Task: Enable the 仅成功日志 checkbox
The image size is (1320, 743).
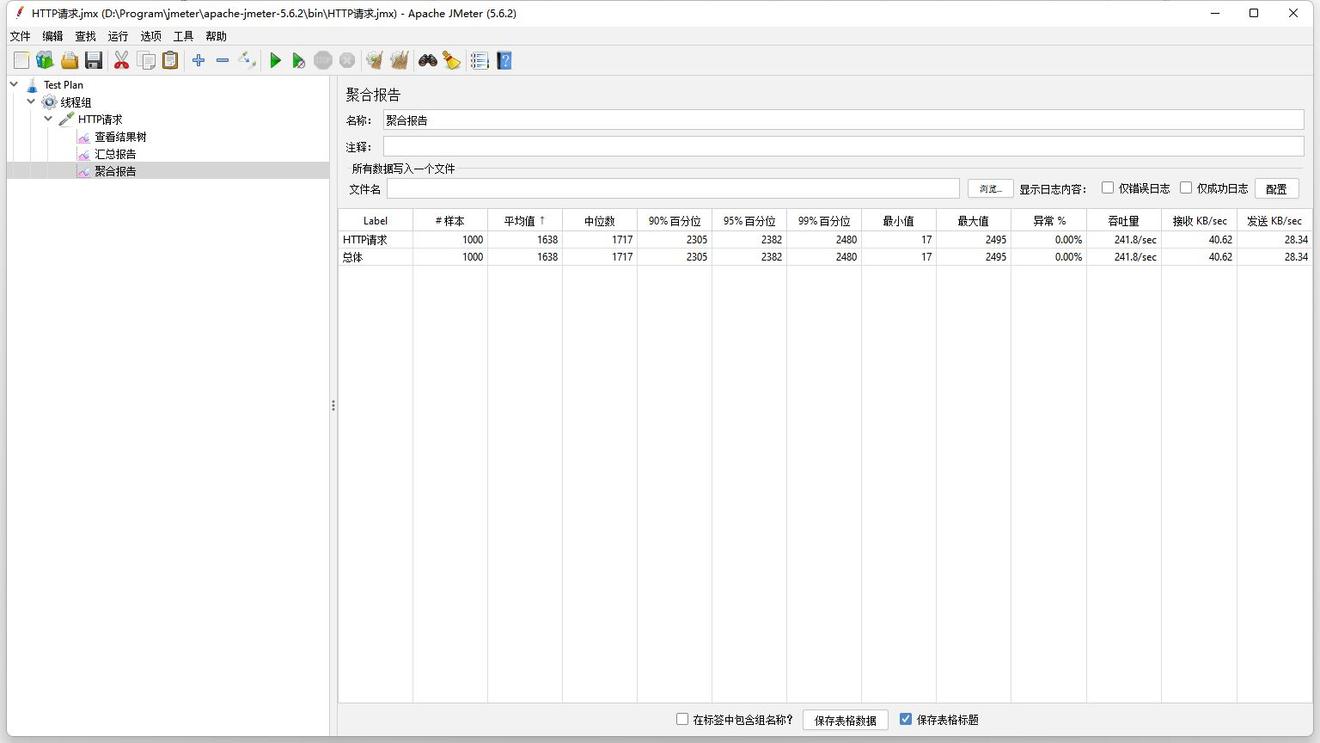Action: [1186, 188]
